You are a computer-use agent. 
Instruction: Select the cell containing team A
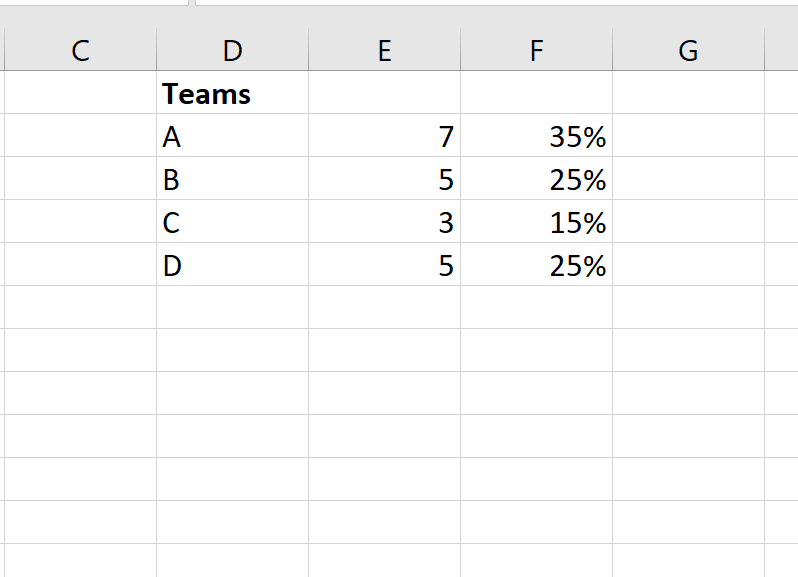tap(233, 135)
